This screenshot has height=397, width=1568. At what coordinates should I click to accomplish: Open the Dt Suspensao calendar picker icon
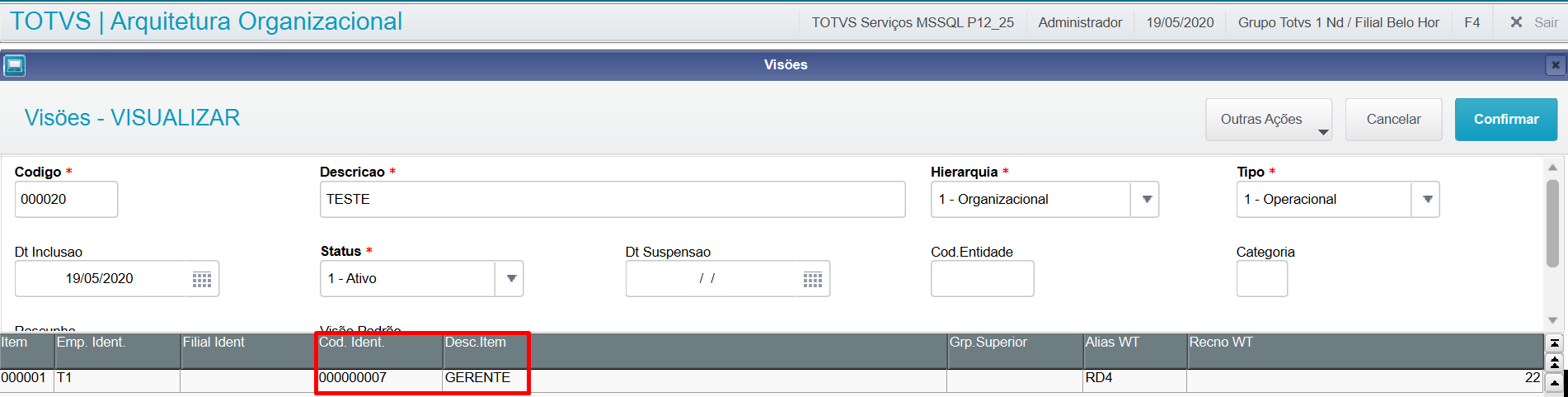click(813, 280)
